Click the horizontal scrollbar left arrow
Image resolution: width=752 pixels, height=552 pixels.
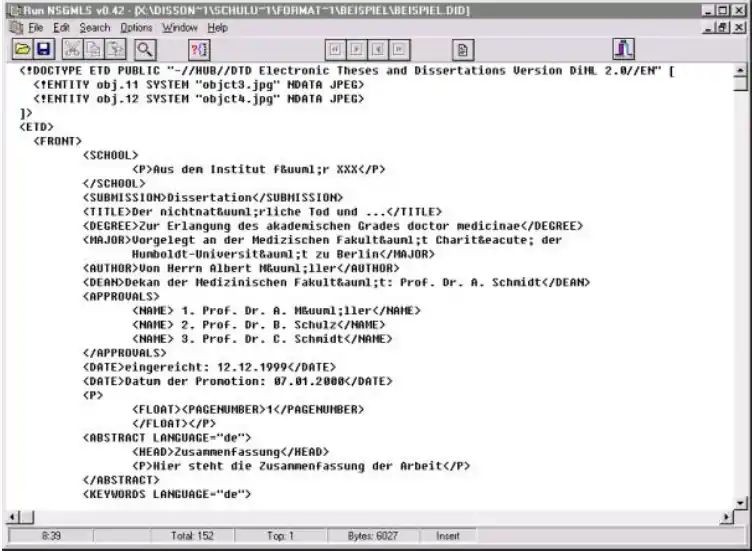coord(13,517)
